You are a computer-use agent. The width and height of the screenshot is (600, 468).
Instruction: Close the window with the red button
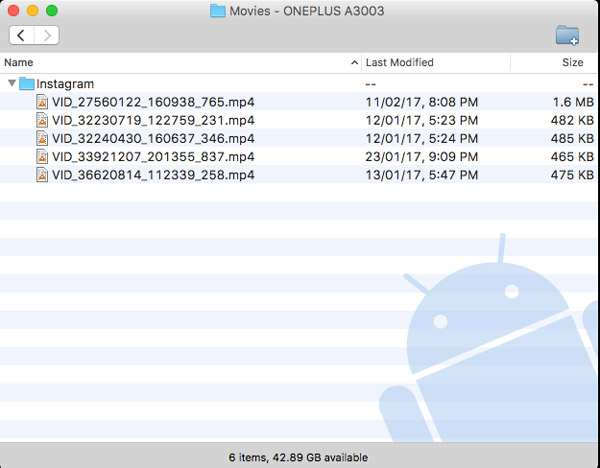[x=13, y=11]
